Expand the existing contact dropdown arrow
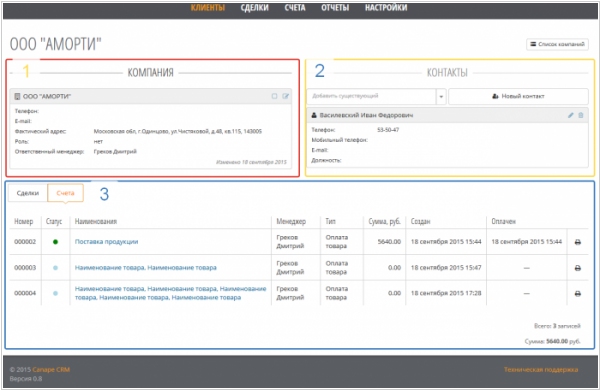600x390 pixels. point(441,96)
